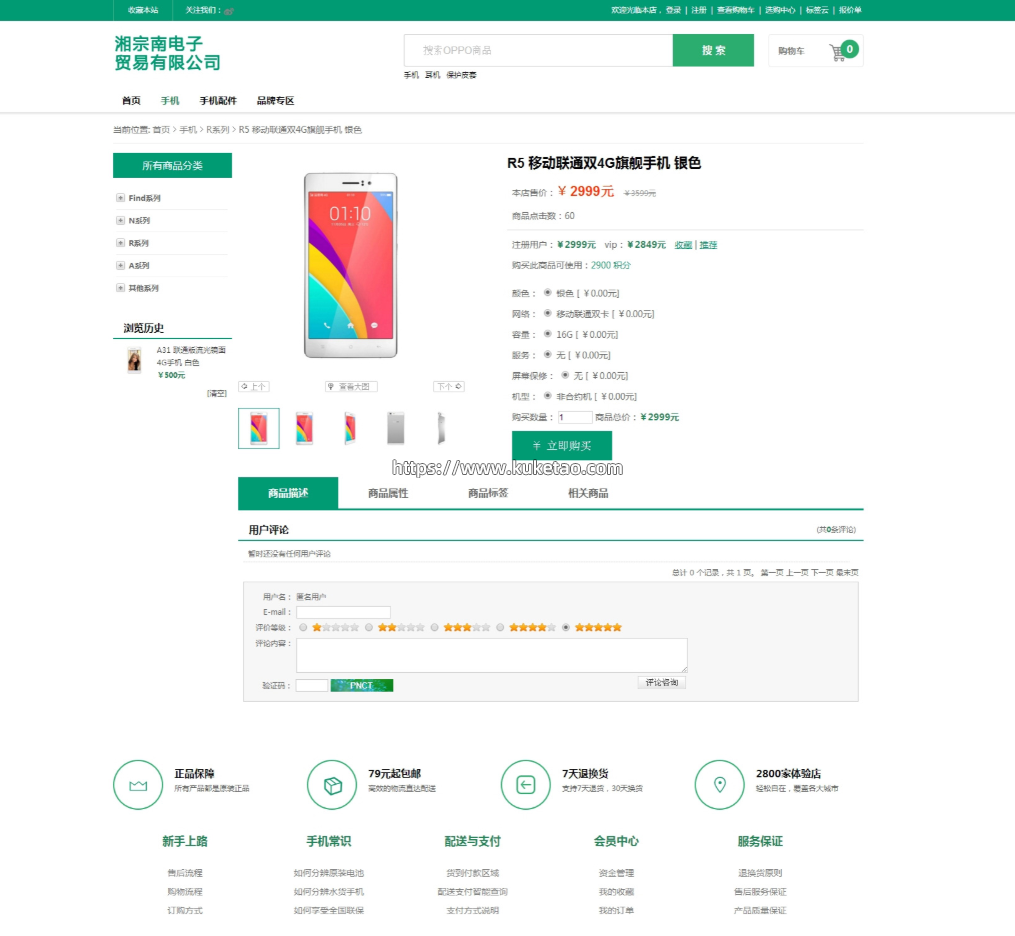Select the 银色 color radio option
This screenshot has width=1015, height=936.
(548, 293)
